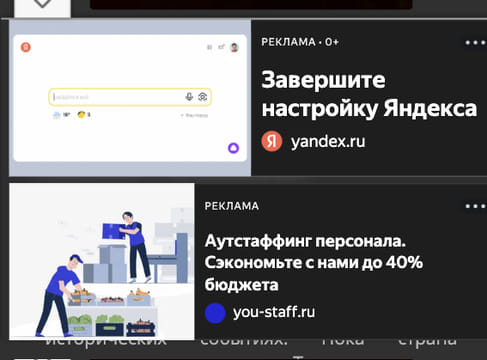Click the "РЕКЛАМА" label on staffing ad

(232, 206)
